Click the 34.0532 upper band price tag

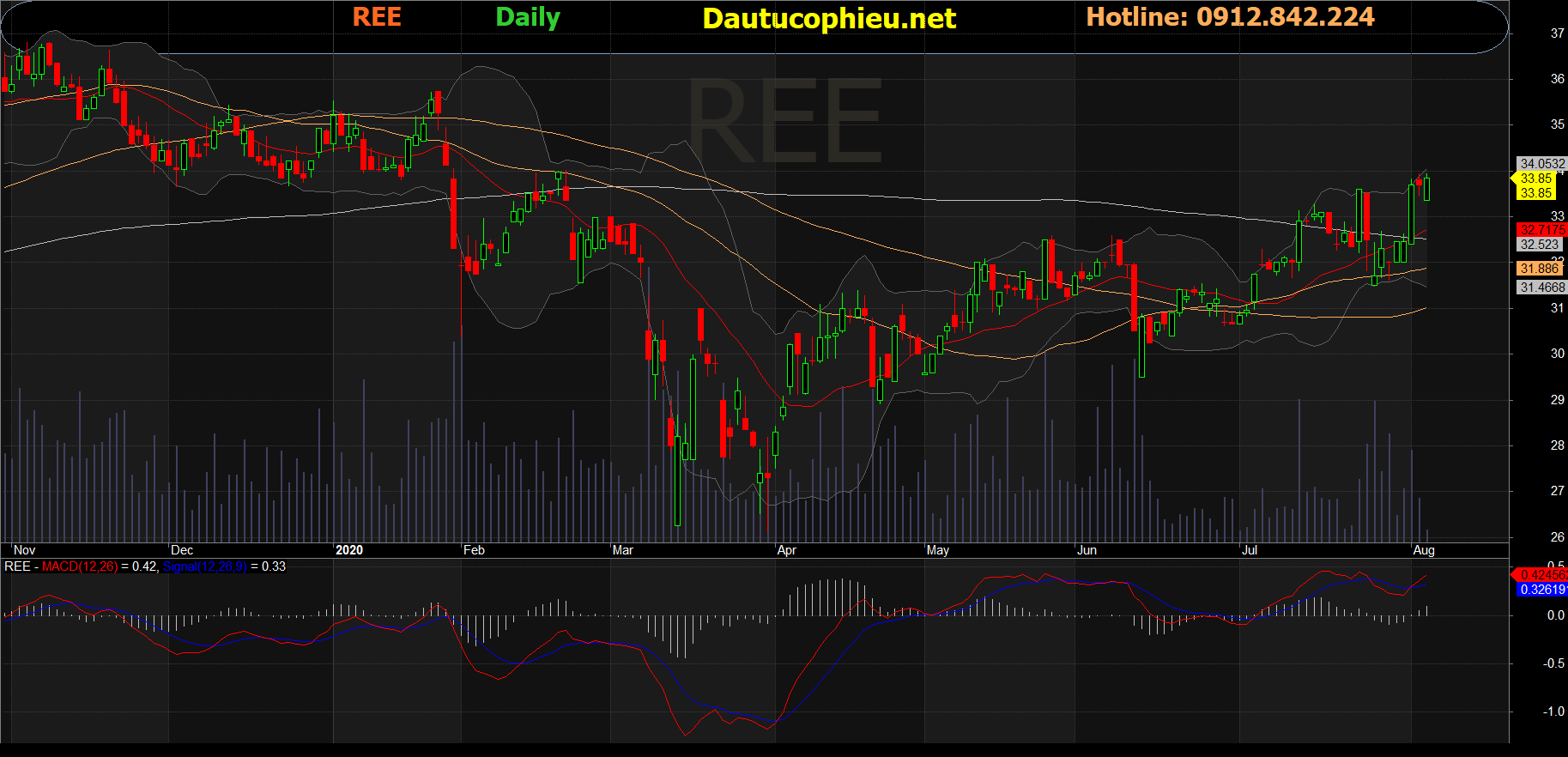click(1542, 164)
